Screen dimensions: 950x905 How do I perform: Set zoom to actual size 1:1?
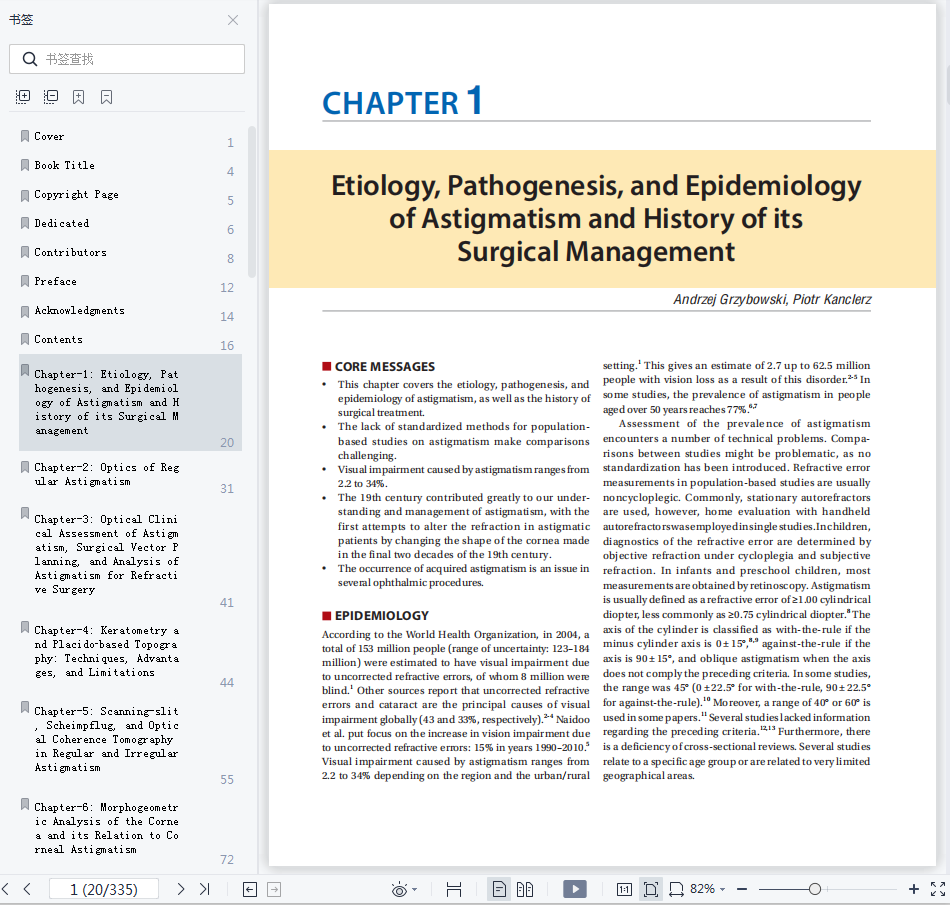(624, 889)
